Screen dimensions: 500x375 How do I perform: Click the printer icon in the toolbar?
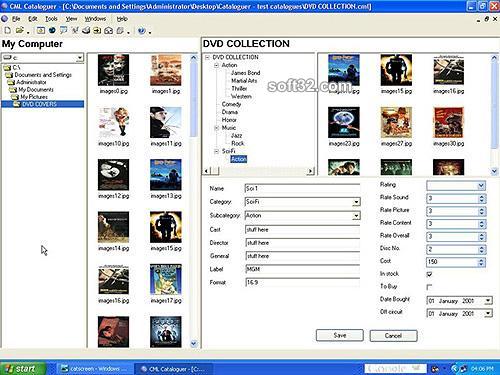click(86, 30)
